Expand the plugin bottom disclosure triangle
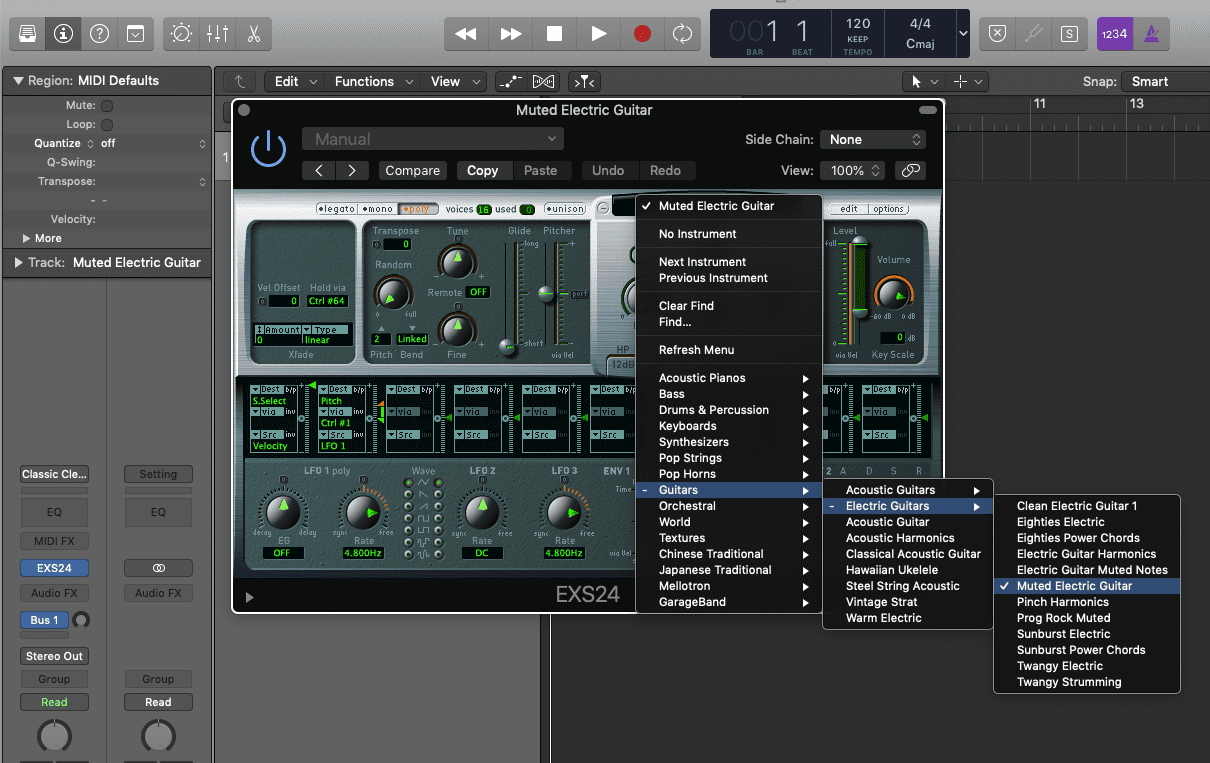1210x763 pixels. click(x=250, y=598)
